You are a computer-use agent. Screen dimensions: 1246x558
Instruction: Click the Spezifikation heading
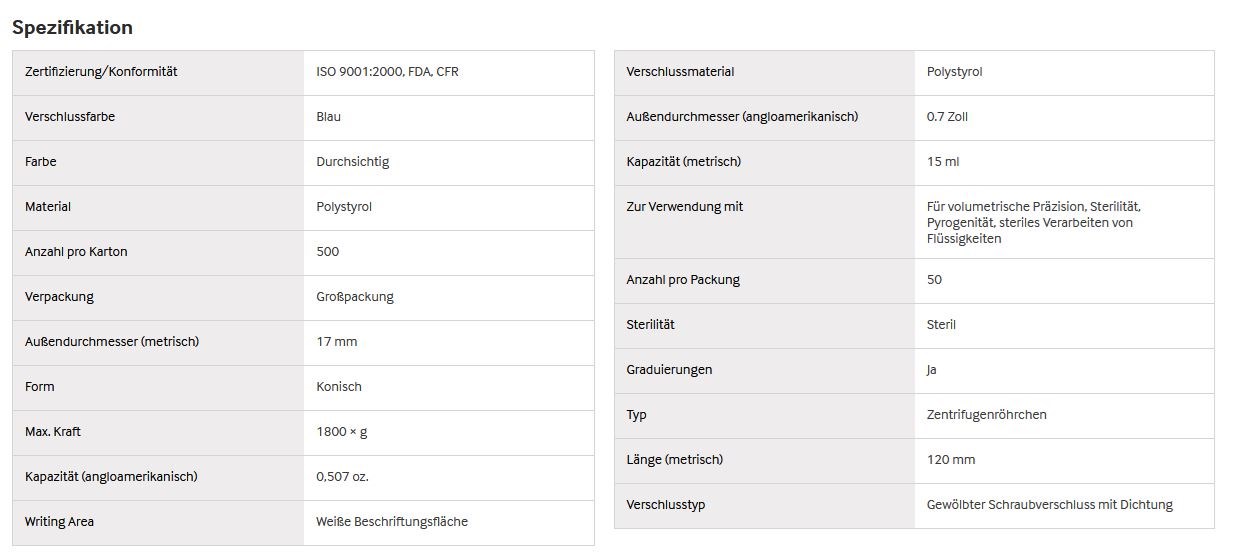click(x=72, y=27)
